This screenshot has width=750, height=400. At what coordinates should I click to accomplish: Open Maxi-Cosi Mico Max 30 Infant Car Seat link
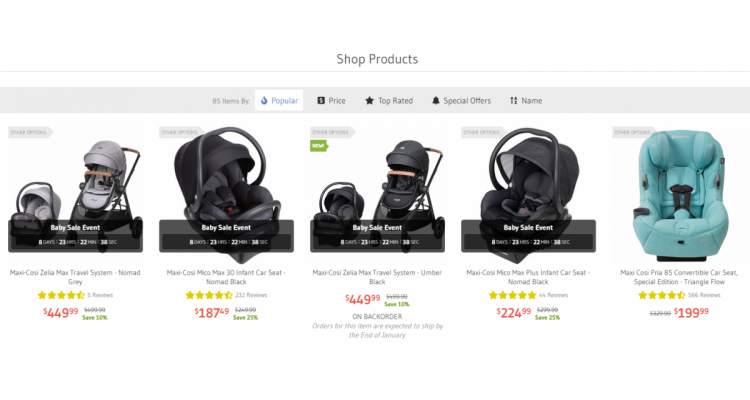click(226, 277)
